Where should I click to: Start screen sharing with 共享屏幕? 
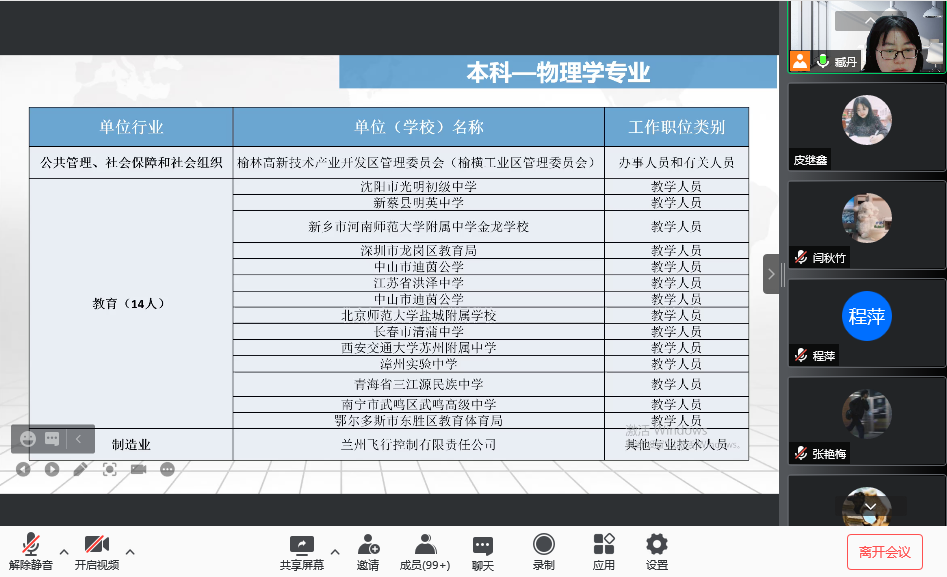tap(301, 551)
